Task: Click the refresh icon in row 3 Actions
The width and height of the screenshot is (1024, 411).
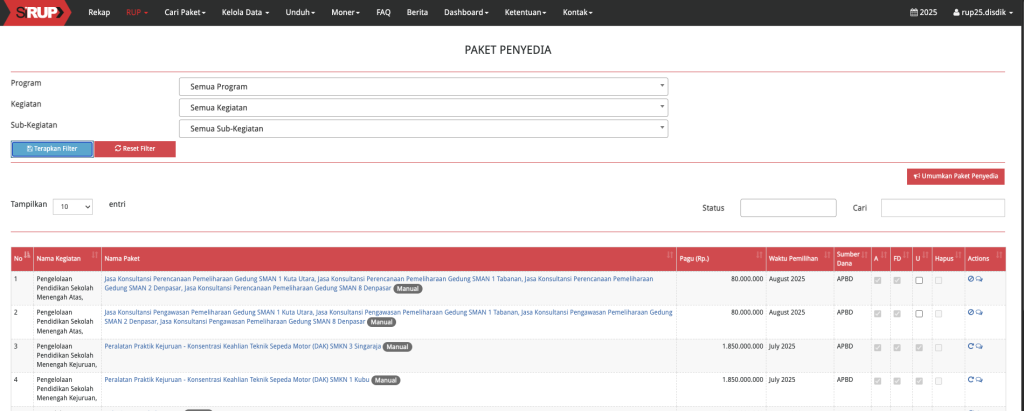Action: [x=970, y=346]
